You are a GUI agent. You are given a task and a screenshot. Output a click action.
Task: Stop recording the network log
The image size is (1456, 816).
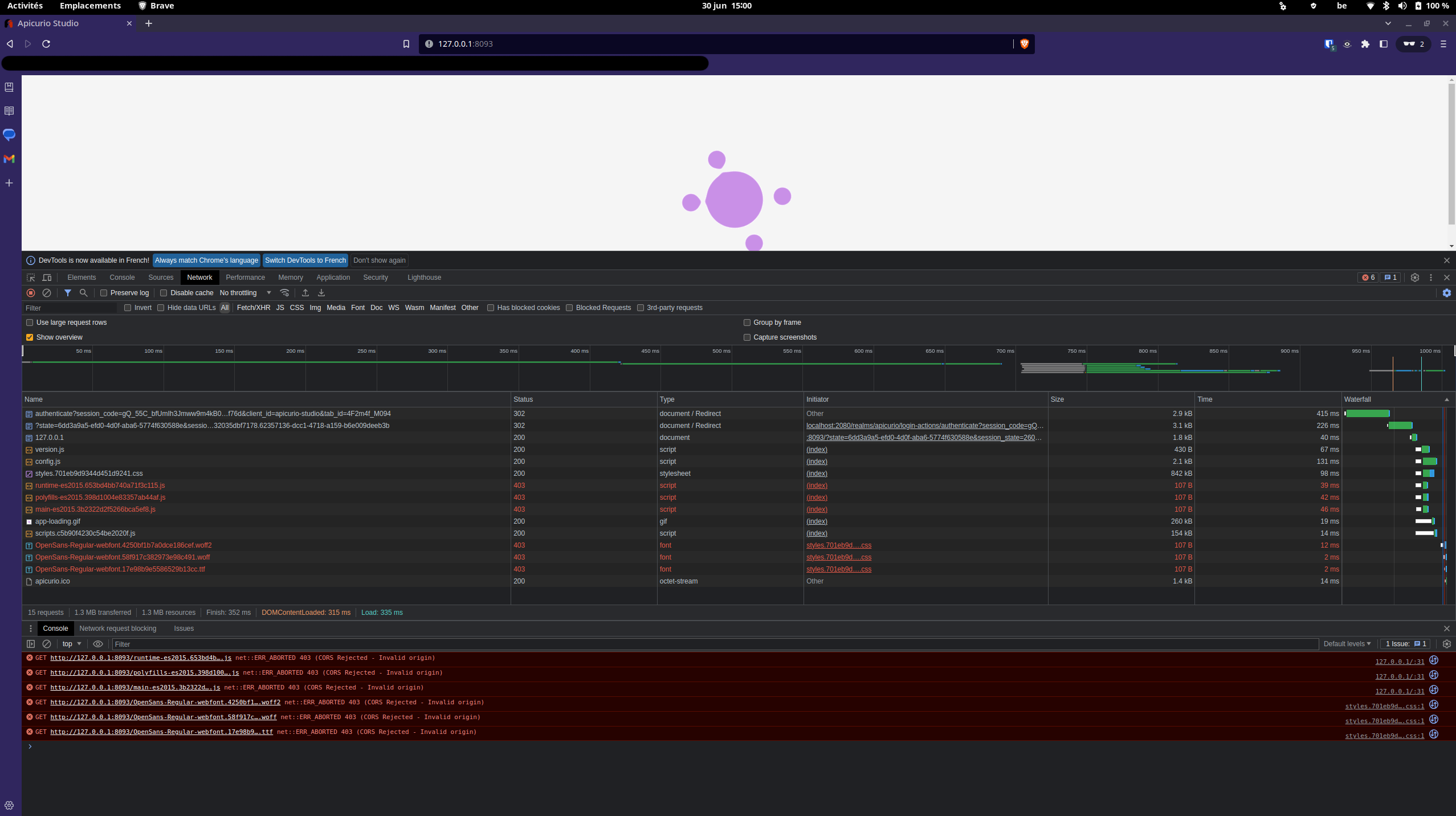(30, 292)
